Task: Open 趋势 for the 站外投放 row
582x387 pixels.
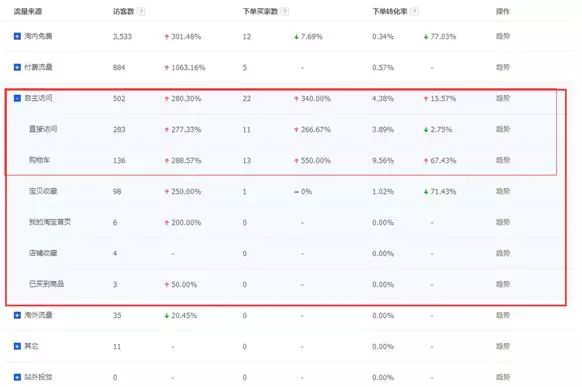Action: coord(503,377)
